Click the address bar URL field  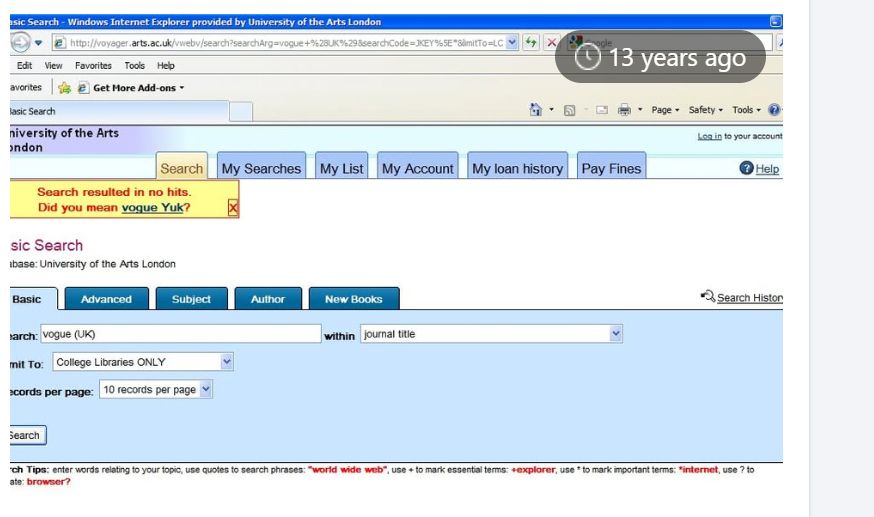coord(286,43)
